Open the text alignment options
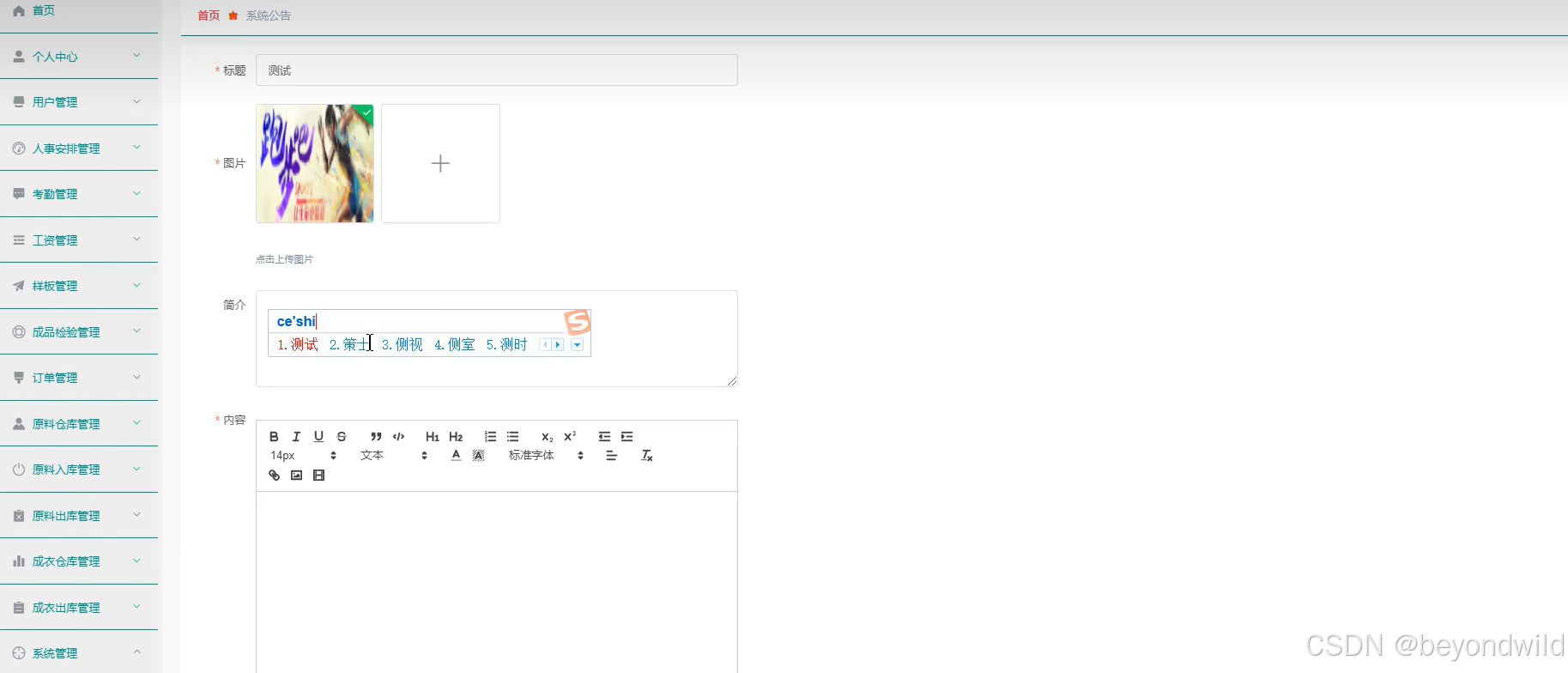Image resolution: width=1568 pixels, height=673 pixels. (611, 455)
